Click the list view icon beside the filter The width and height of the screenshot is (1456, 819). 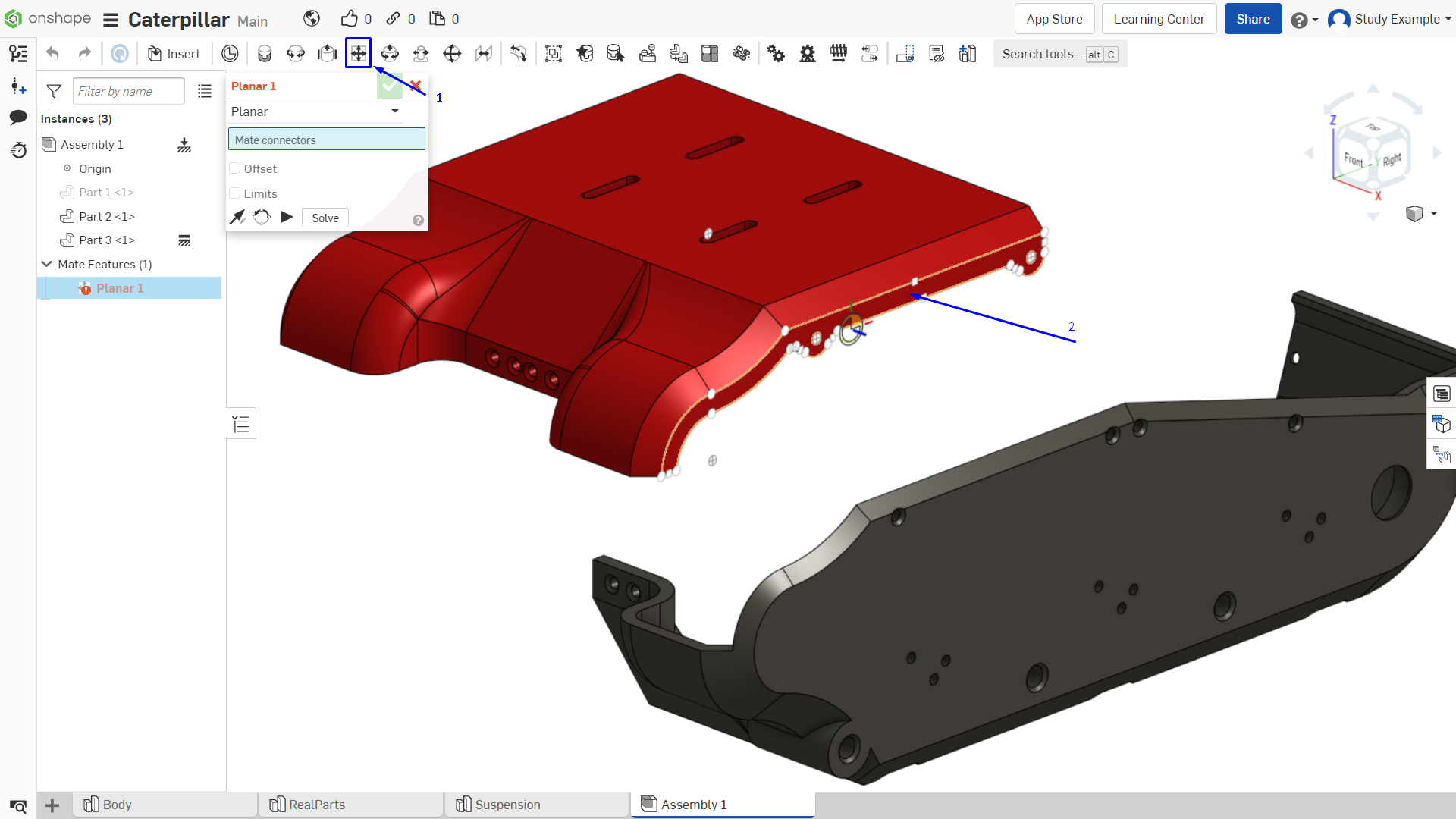[x=205, y=92]
